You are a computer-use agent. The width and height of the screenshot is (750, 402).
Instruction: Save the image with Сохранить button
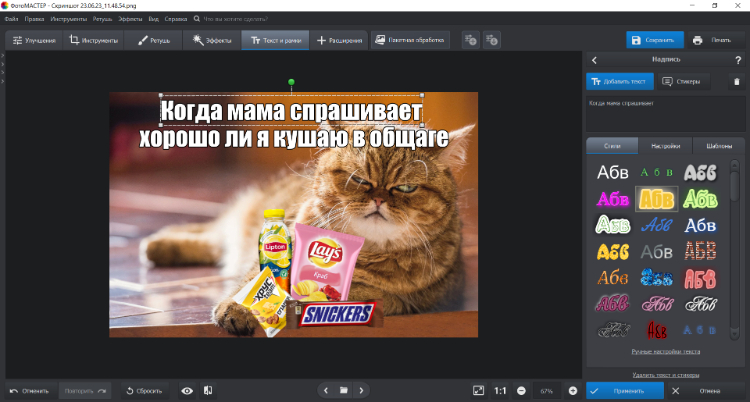point(655,40)
